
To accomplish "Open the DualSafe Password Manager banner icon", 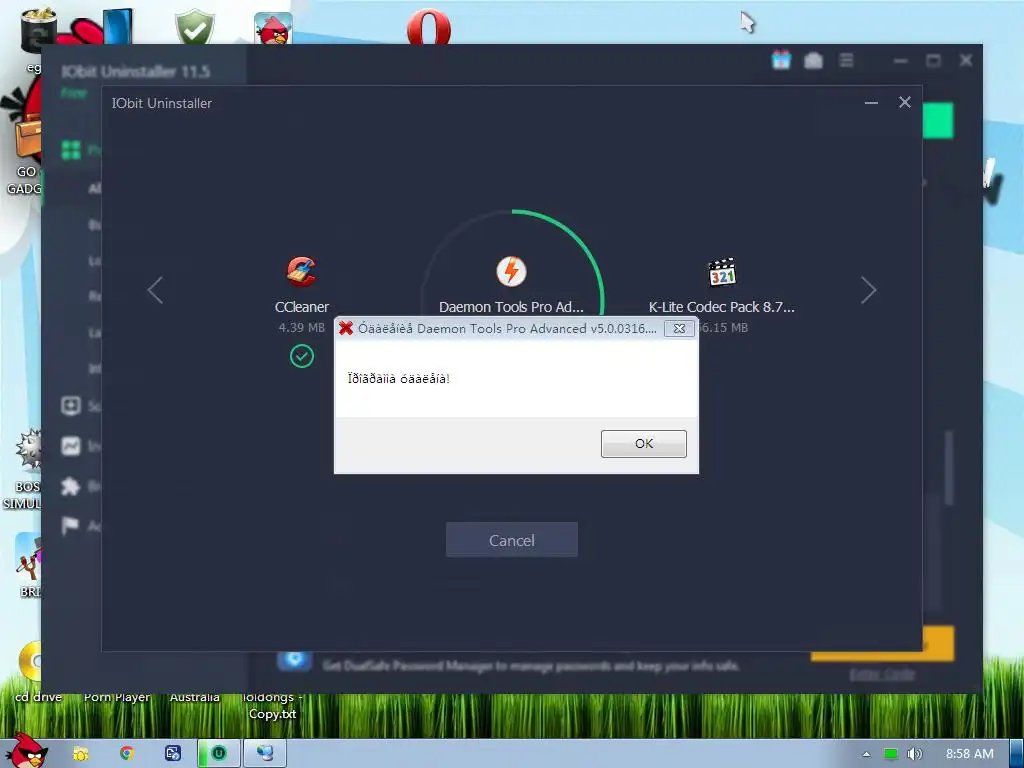I will (295, 660).
